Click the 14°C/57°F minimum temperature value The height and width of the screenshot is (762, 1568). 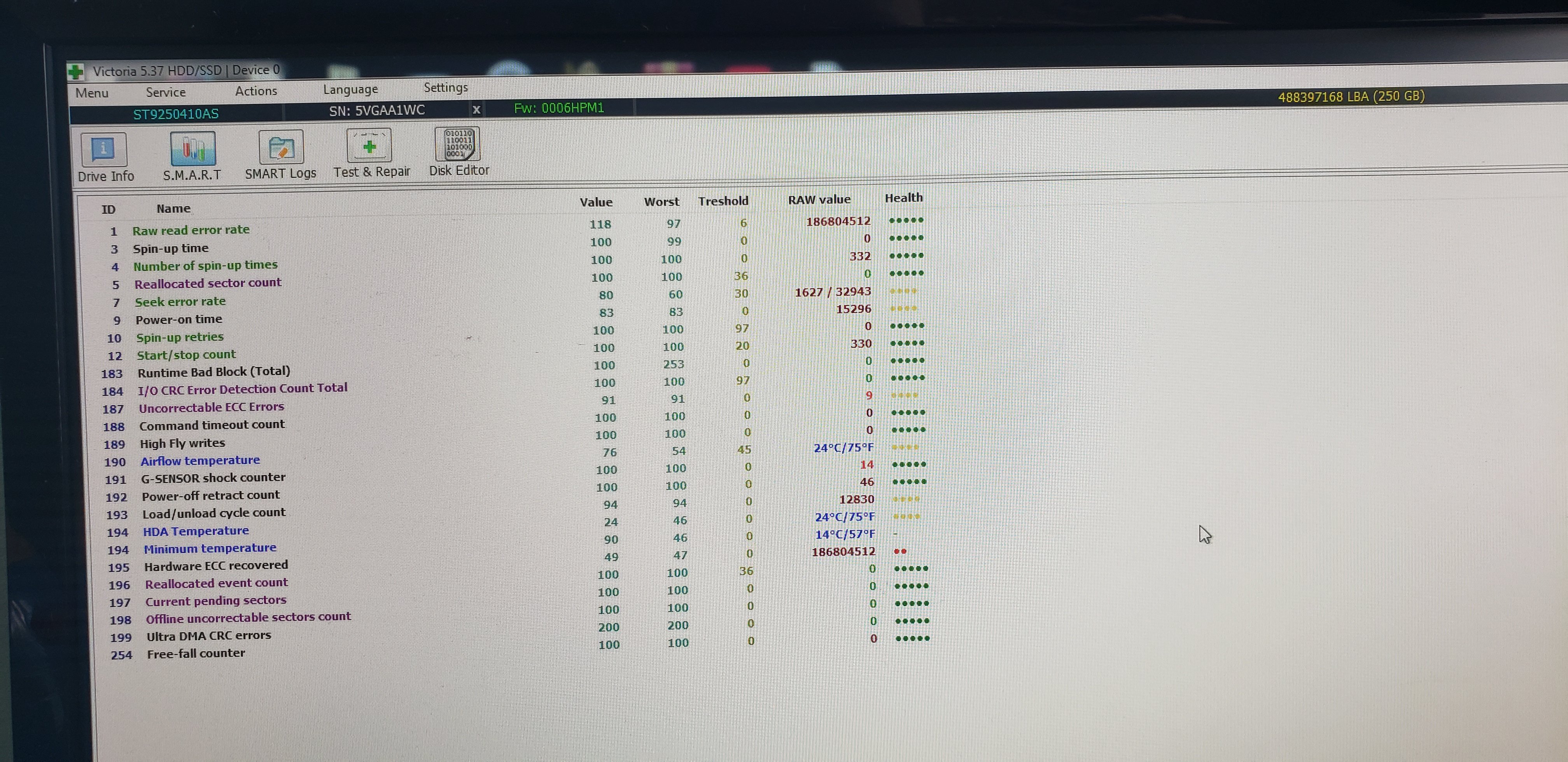point(845,535)
